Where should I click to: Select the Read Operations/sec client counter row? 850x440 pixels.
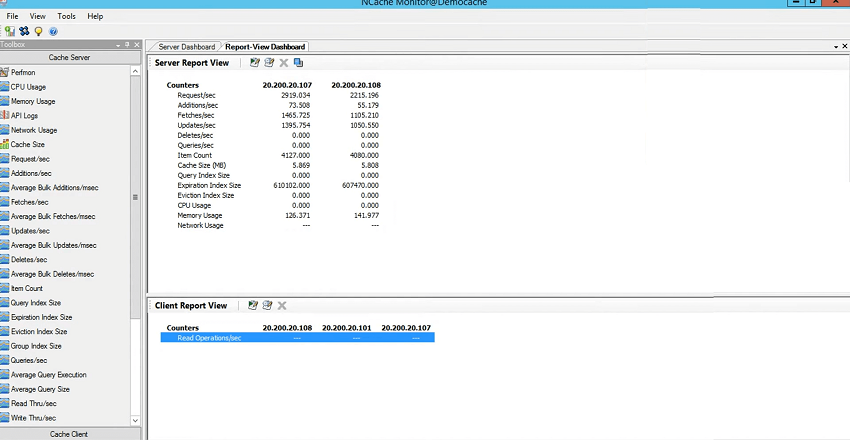298,338
